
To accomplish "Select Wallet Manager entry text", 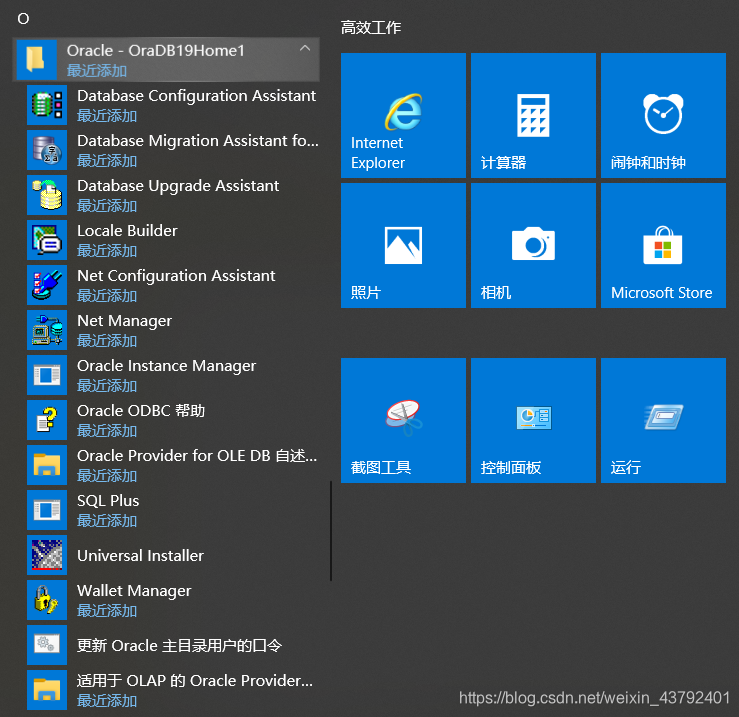I will tap(134, 591).
